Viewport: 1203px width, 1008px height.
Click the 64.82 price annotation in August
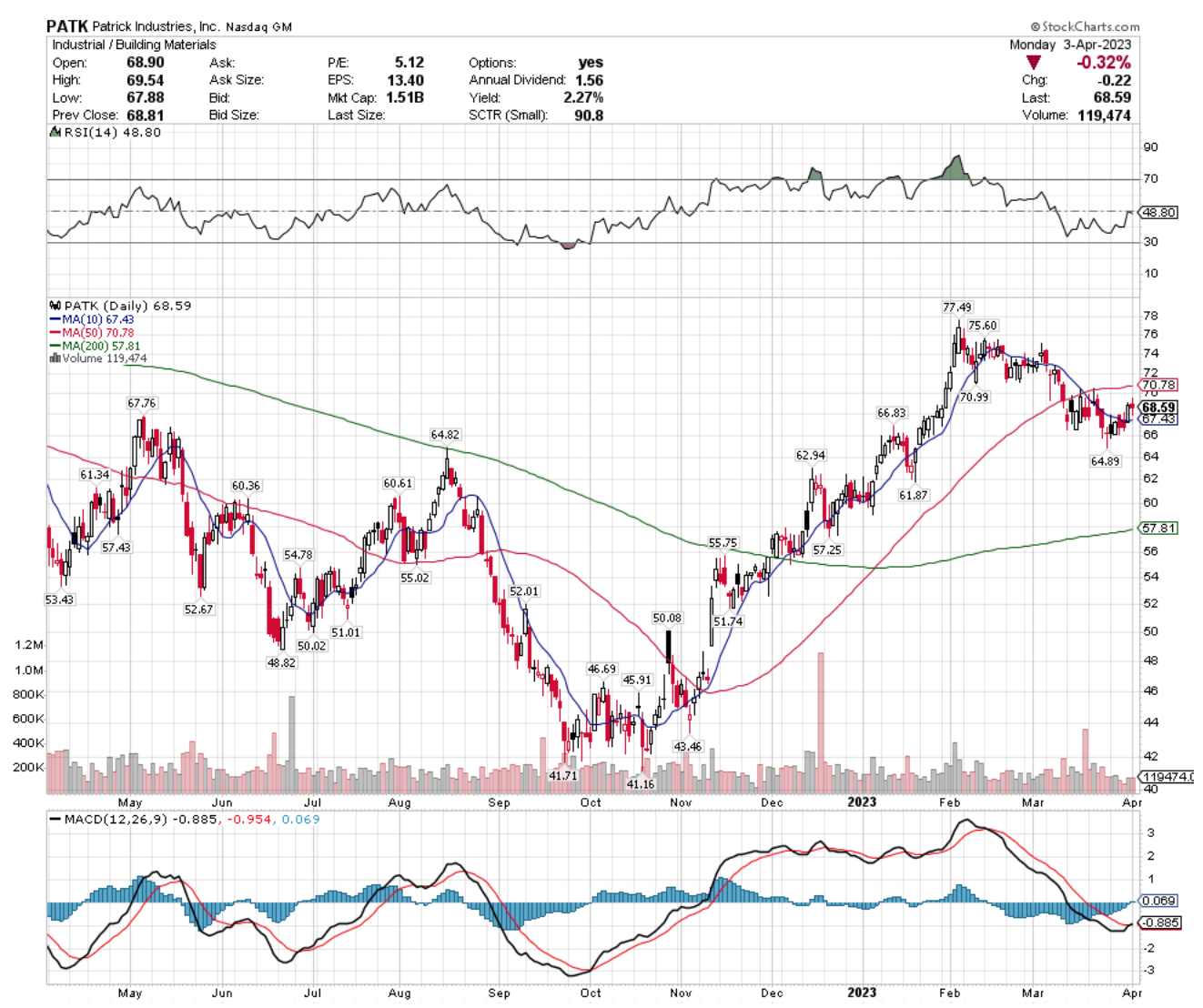[x=445, y=435]
